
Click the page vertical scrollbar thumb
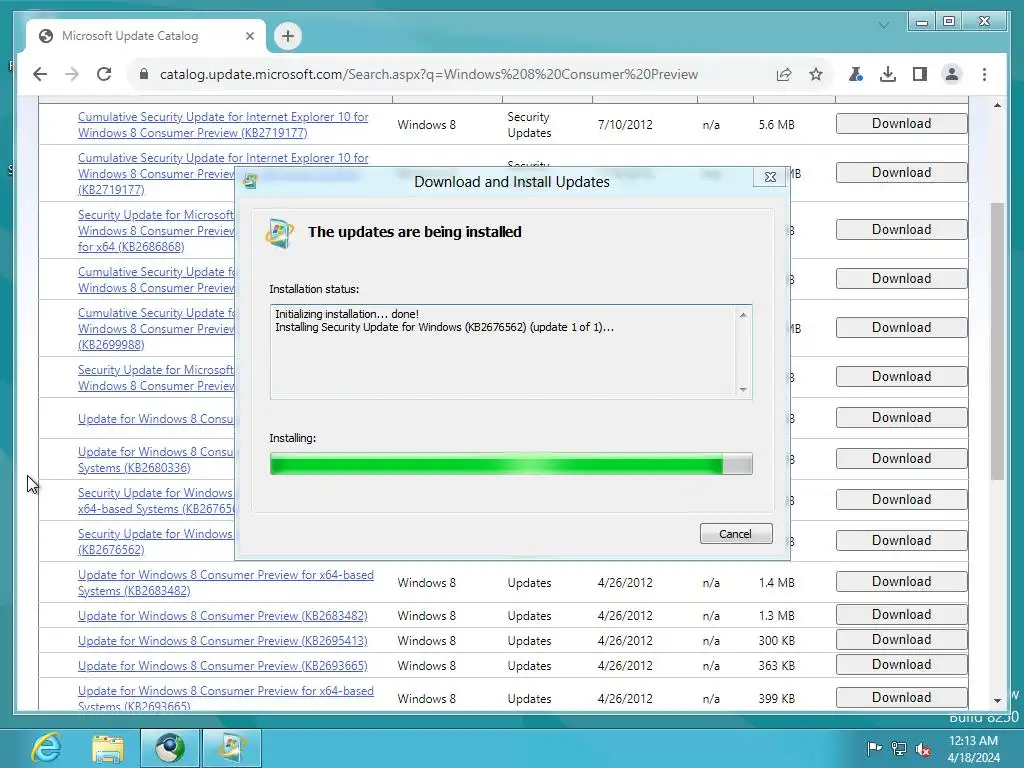pyautogui.click(x=997, y=342)
